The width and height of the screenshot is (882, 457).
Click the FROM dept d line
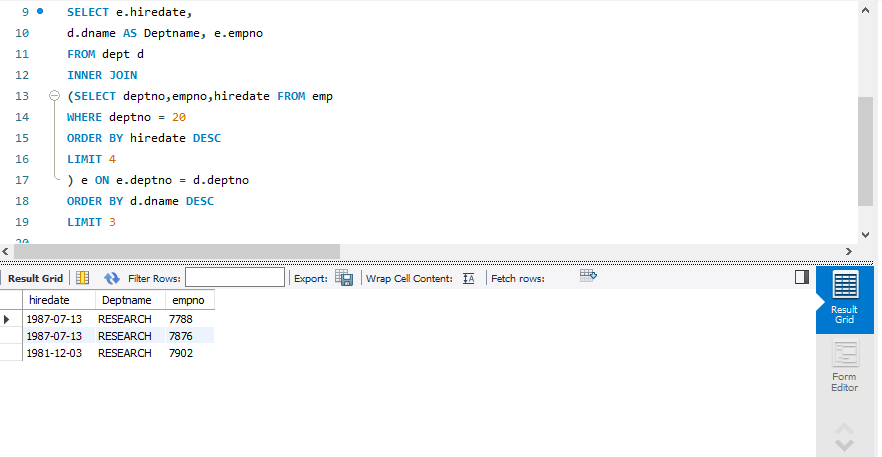pyautogui.click(x=105, y=54)
